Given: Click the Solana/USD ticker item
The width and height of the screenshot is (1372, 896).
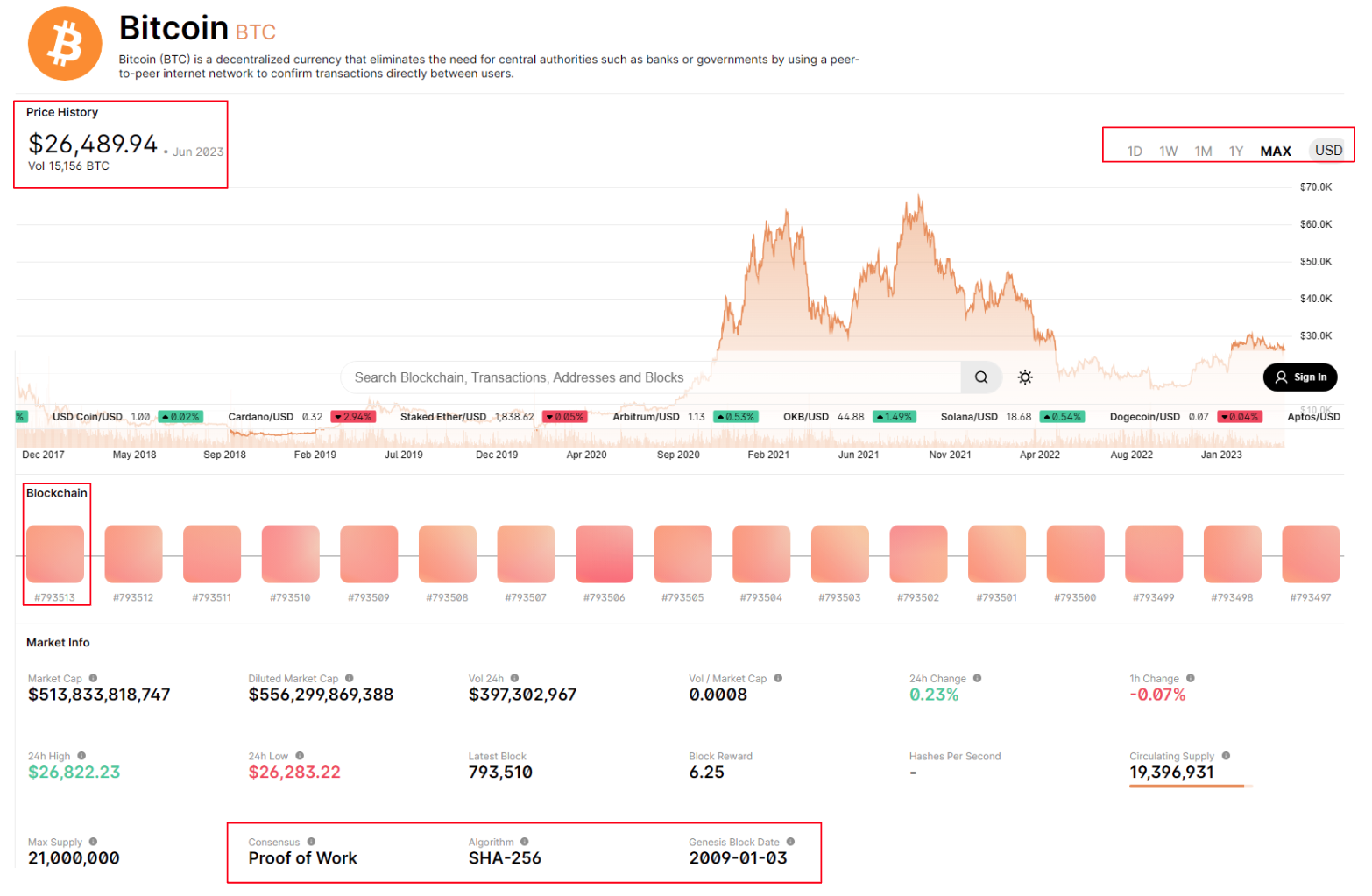Looking at the screenshot, I should (x=1013, y=417).
